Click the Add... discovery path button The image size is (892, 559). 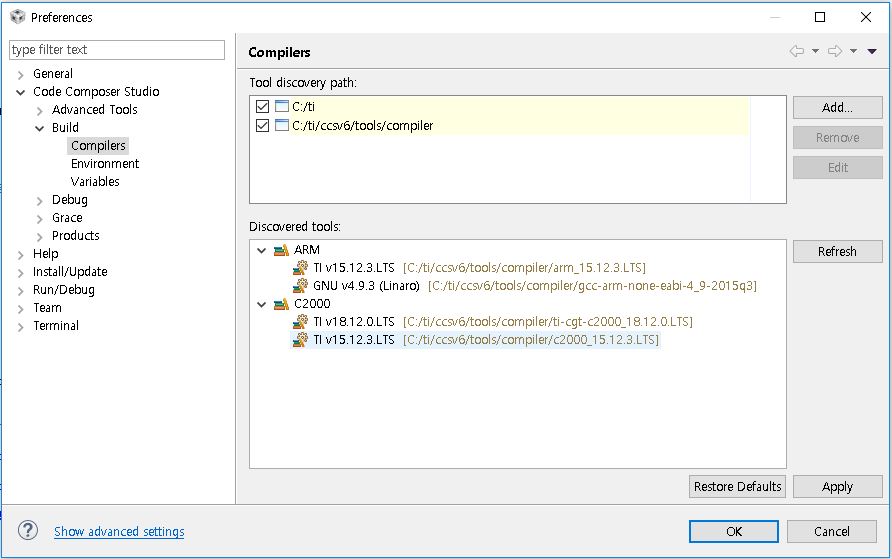[x=837, y=108]
